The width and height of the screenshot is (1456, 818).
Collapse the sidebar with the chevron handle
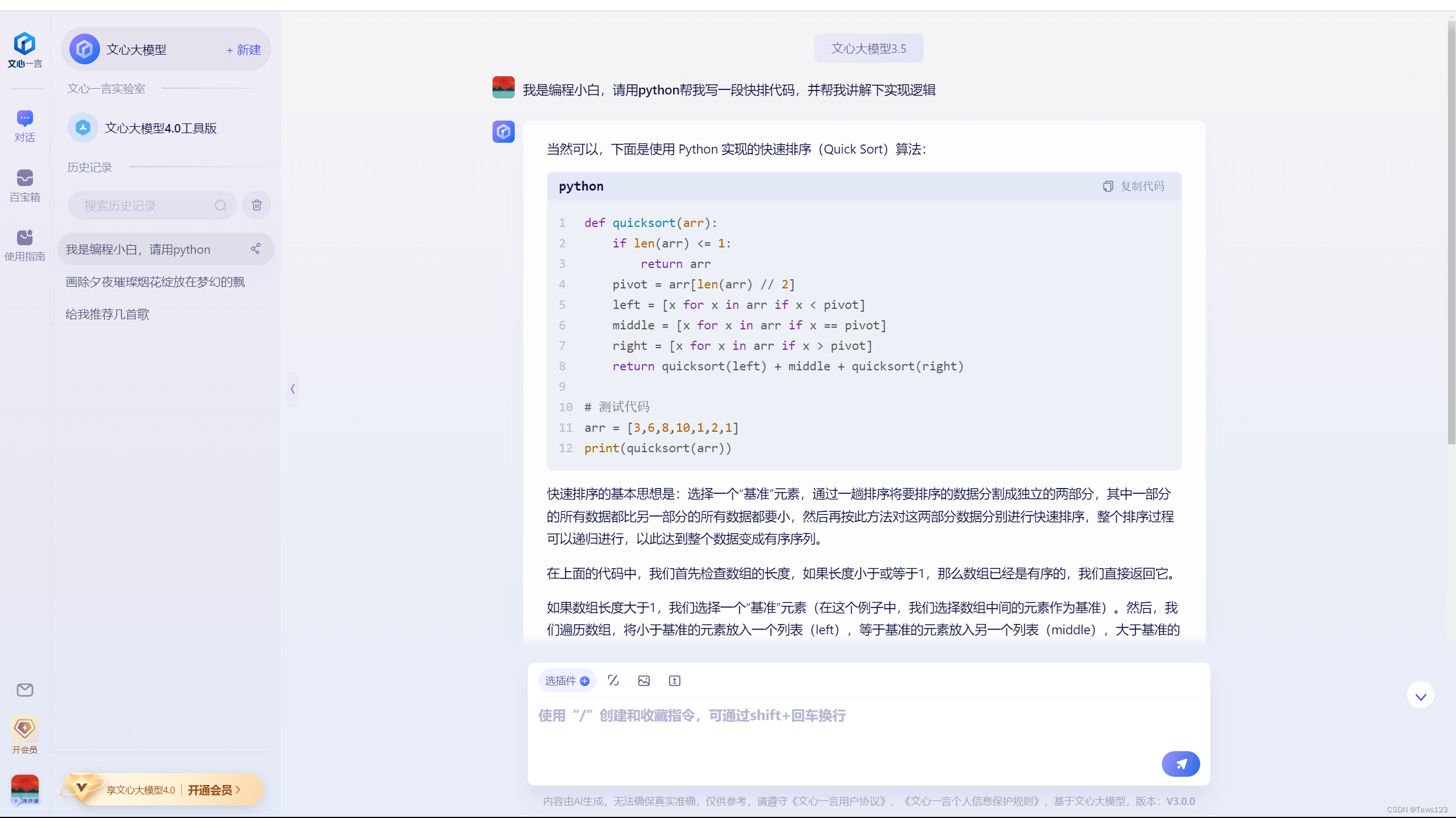point(292,389)
